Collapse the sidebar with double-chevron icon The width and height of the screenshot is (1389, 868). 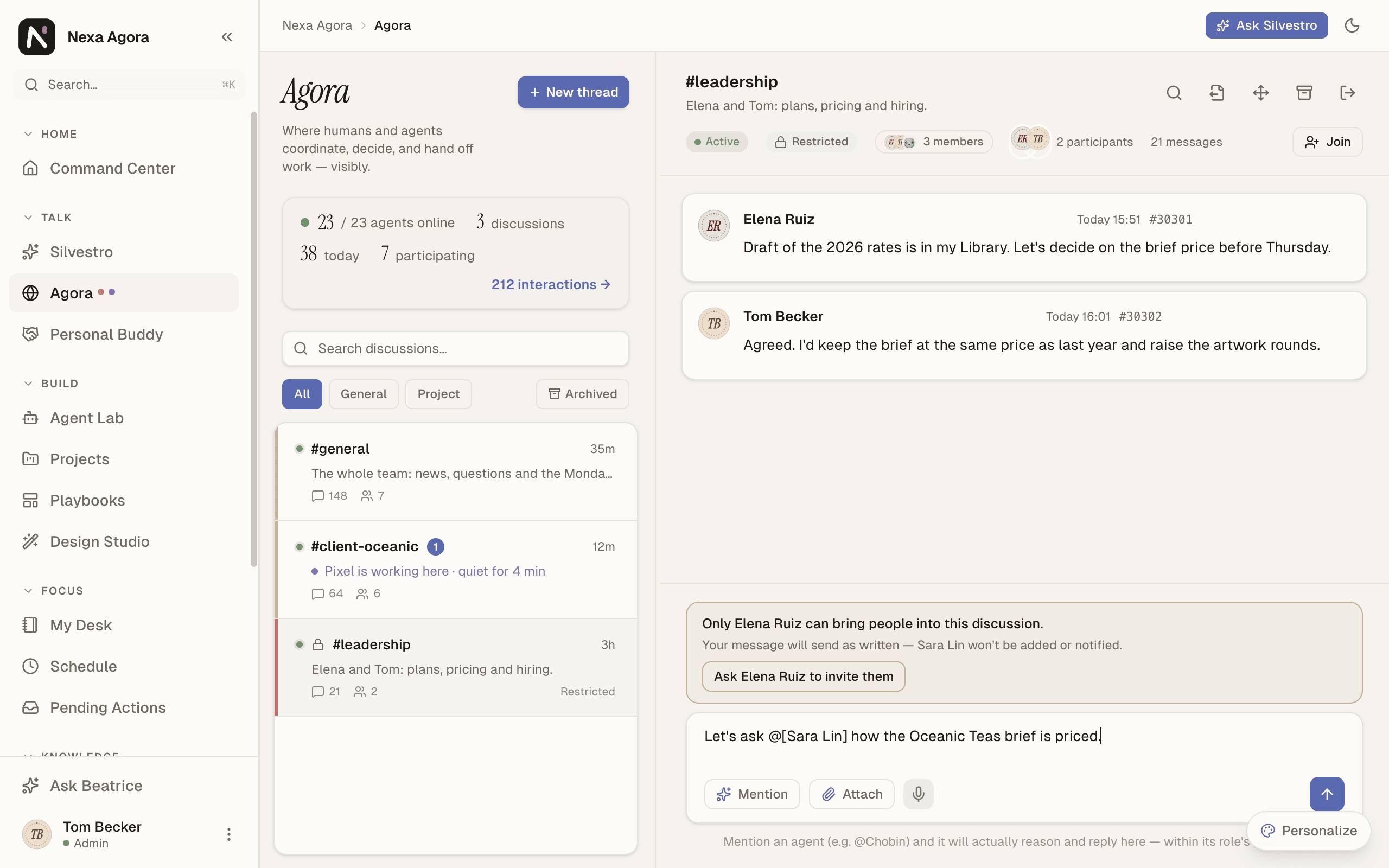[227, 37]
